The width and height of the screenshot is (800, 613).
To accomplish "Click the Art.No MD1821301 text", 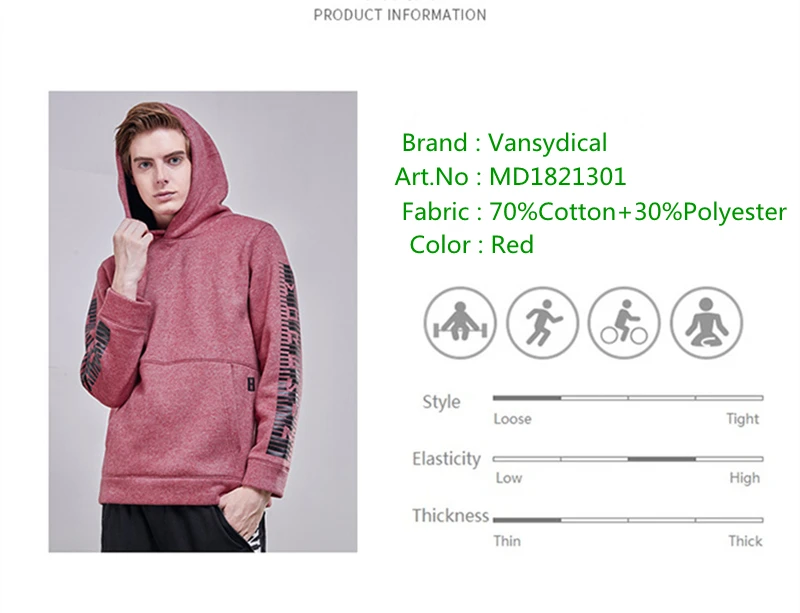I will coord(510,177).
